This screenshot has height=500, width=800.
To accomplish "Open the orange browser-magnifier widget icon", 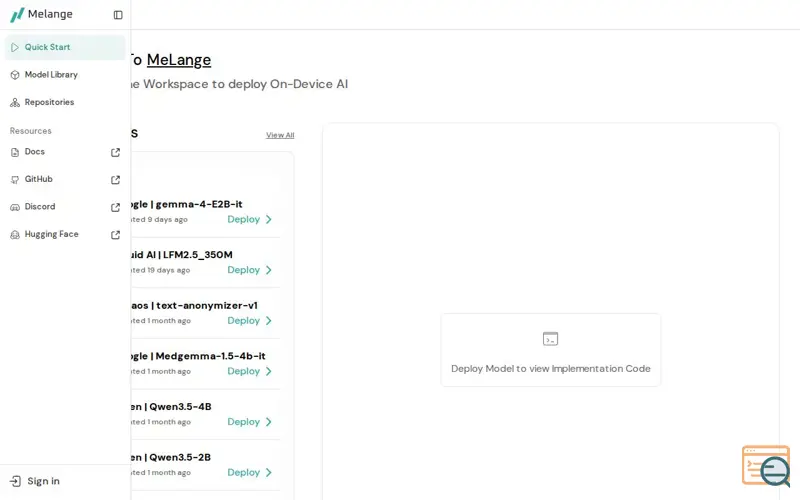I will coord(766,466).
